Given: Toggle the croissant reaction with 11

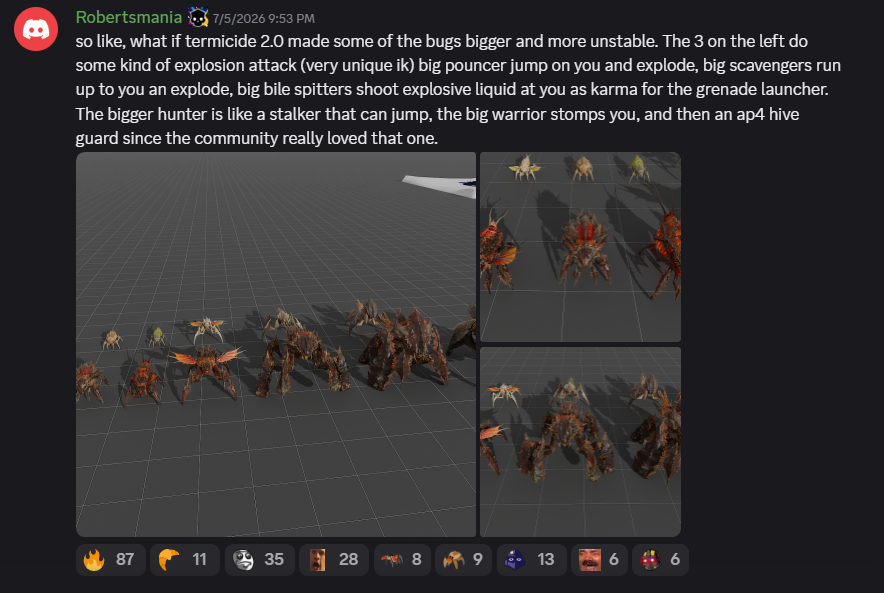Looking at the screenshot, I should click(184, 560).
